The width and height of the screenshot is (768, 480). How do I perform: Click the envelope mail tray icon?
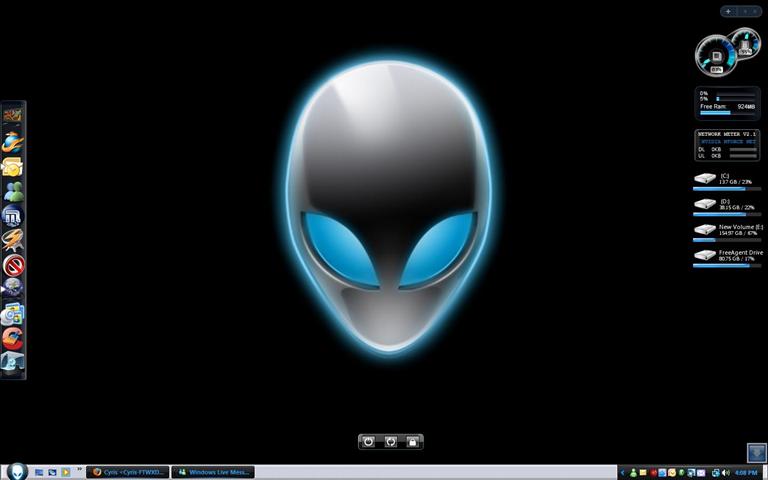701,473
